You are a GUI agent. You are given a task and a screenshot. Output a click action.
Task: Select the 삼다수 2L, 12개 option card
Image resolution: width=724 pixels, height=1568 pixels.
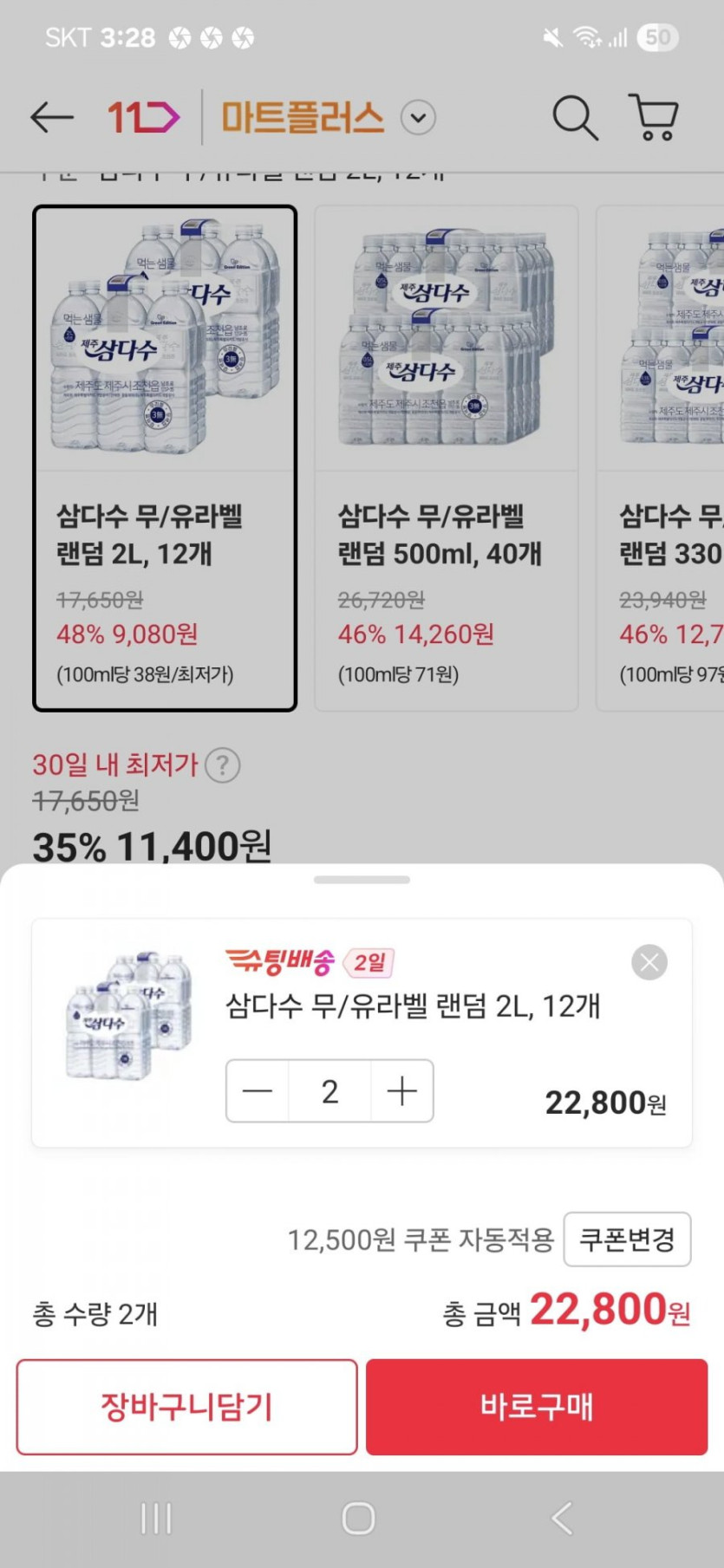pos(165,458)
